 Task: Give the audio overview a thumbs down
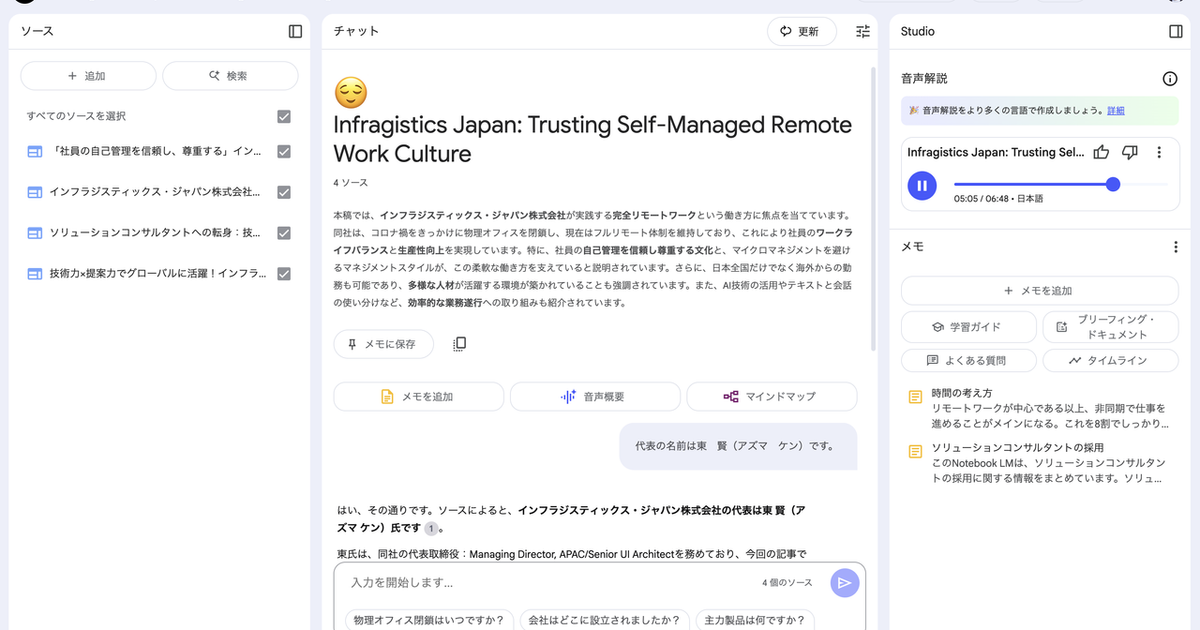(1130, 152)
